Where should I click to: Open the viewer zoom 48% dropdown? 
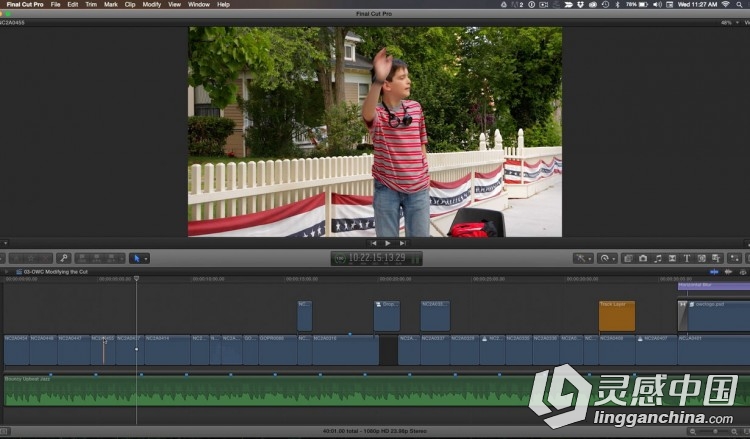point(729,22)
